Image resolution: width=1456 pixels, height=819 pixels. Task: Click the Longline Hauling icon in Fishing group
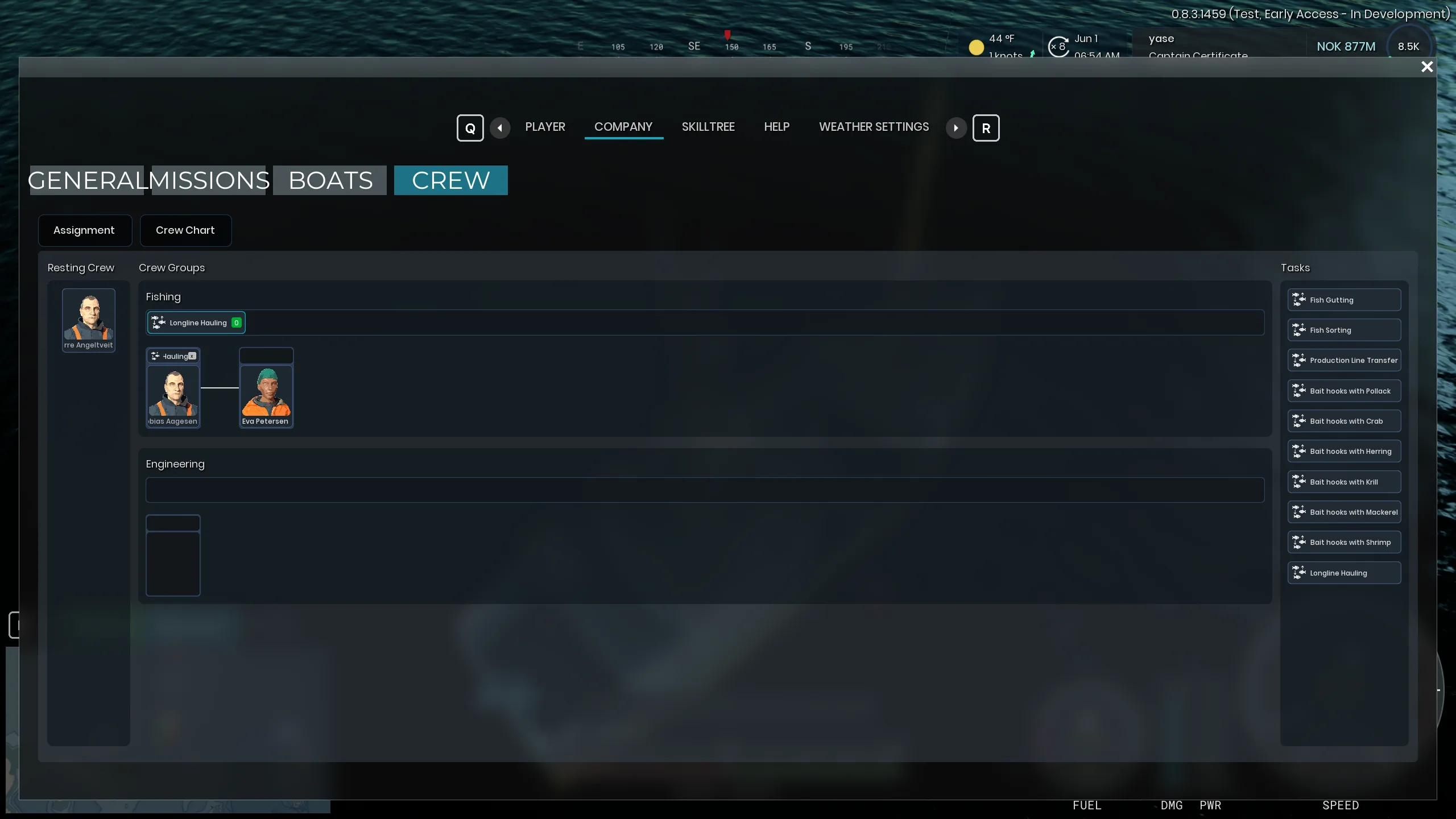(158, 322)
